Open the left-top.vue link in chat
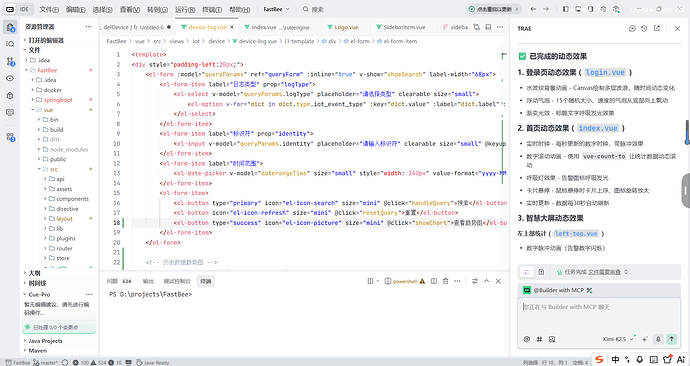 [576, 234]
